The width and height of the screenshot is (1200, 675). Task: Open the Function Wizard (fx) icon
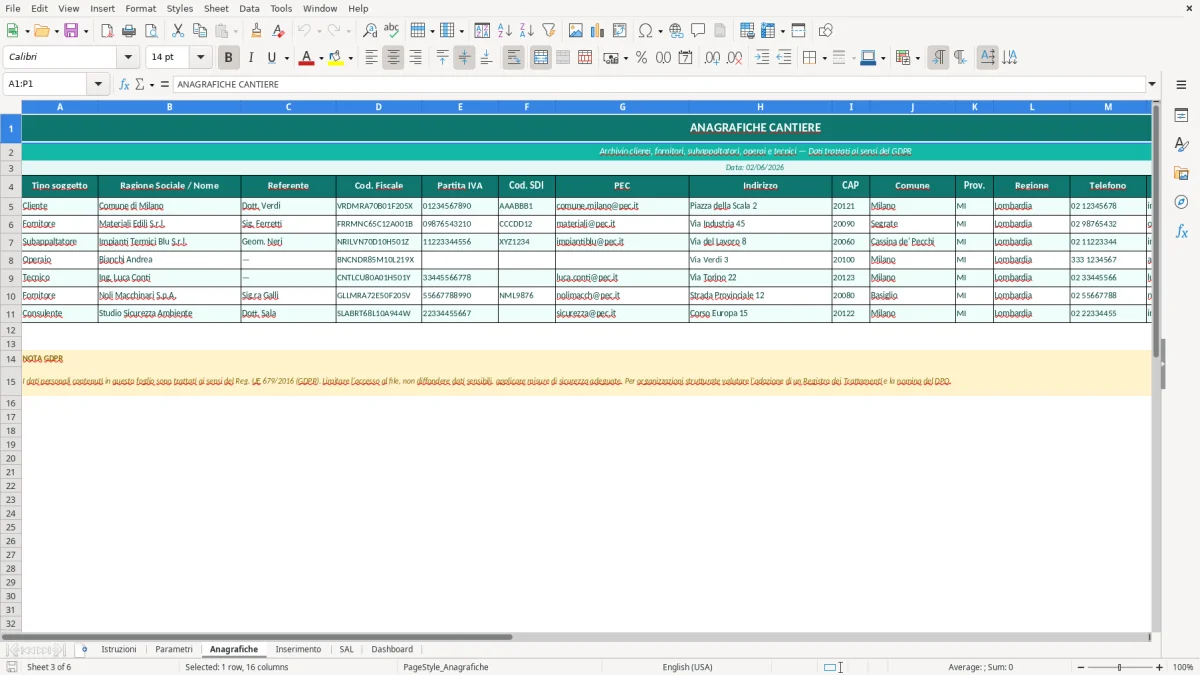(124, 85)
